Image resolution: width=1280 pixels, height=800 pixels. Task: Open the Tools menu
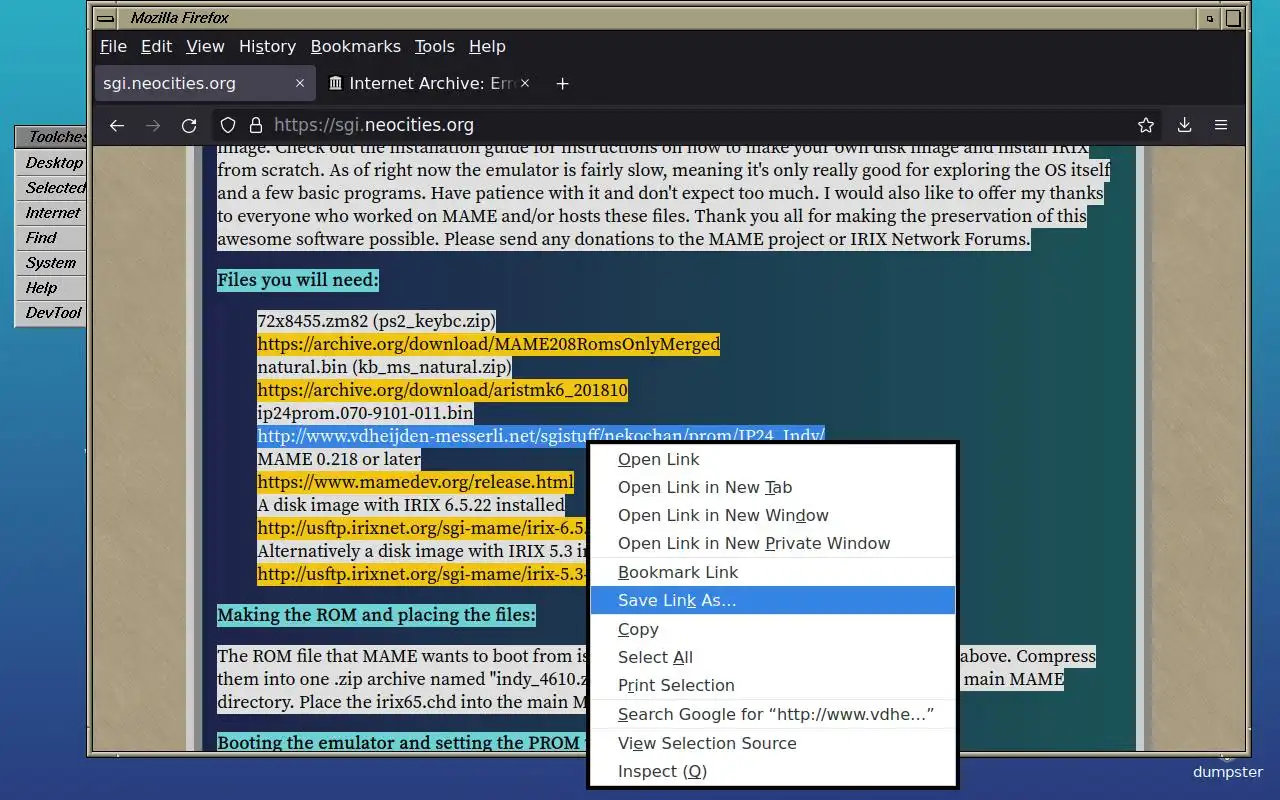pyautogui.click(x=434, y=46)
